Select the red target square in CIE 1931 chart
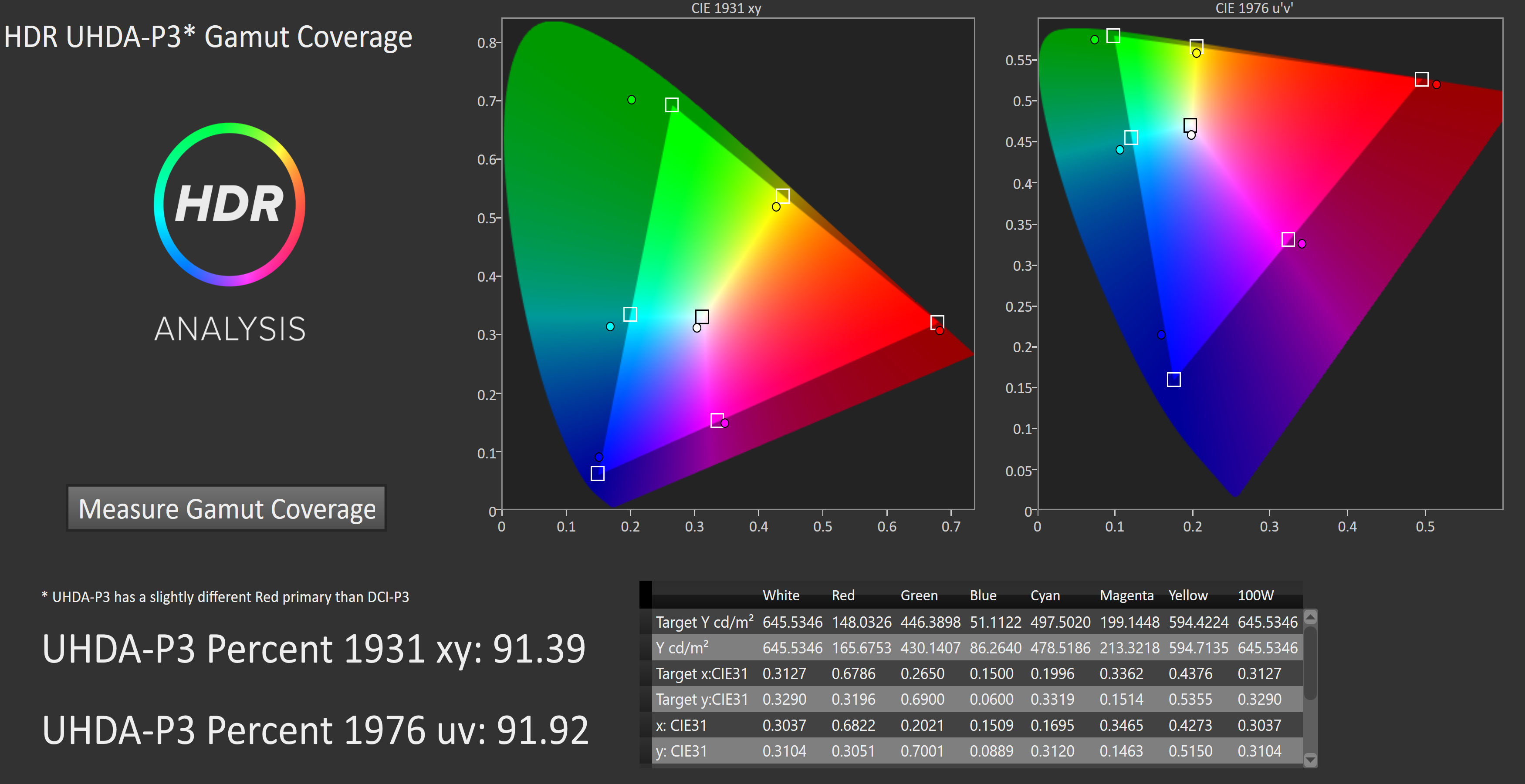 (937, 322)
